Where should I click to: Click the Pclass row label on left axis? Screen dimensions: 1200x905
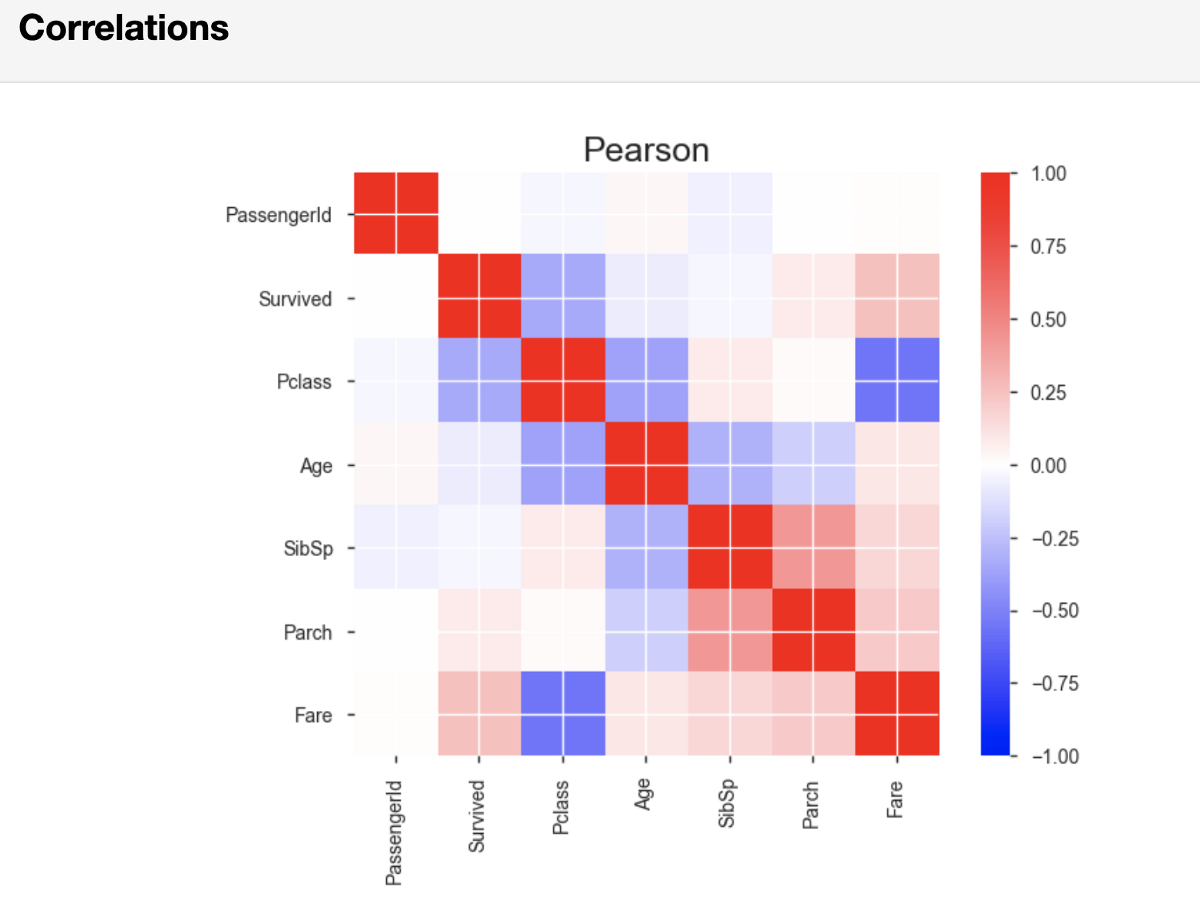[x=304, y=382]
